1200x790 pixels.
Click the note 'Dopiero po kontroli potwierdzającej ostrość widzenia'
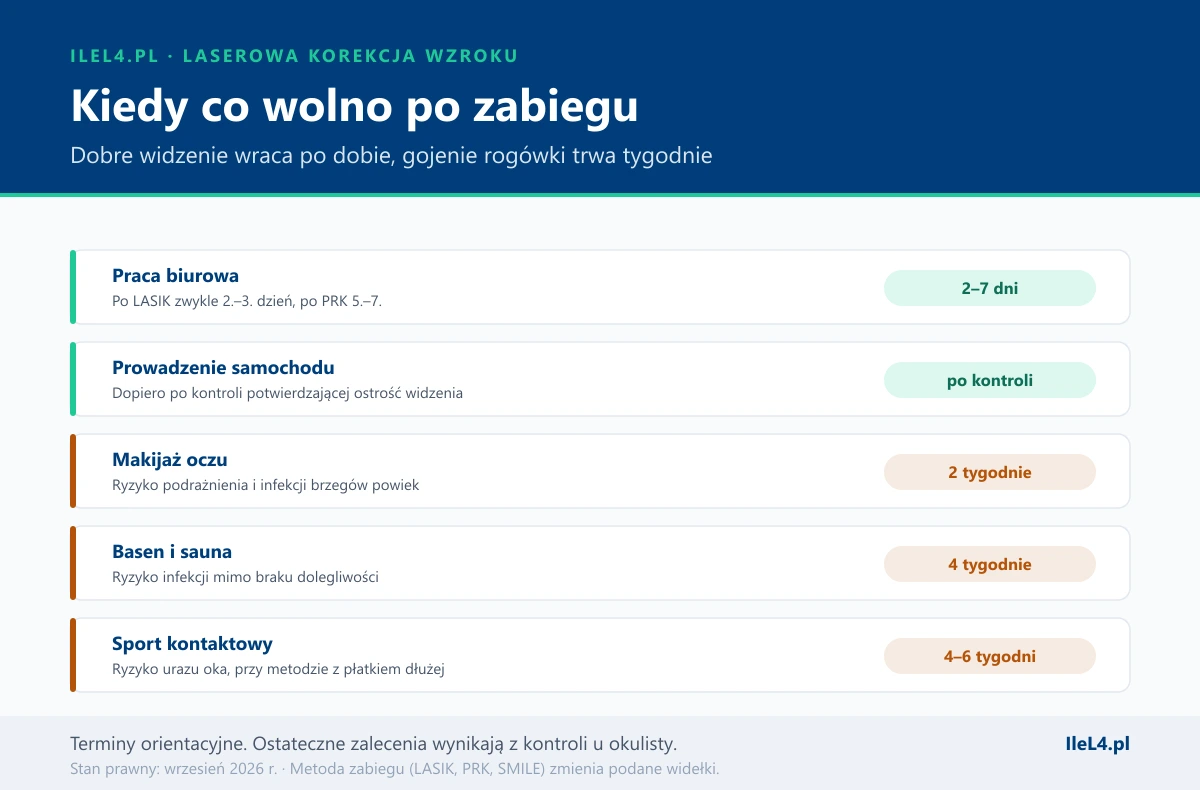pos(287,393)
